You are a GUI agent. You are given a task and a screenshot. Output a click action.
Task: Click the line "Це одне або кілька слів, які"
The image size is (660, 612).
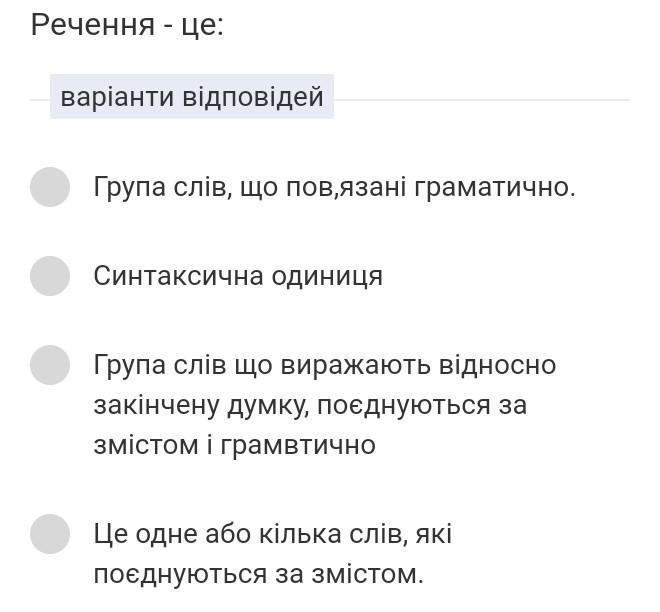(272, 534)
